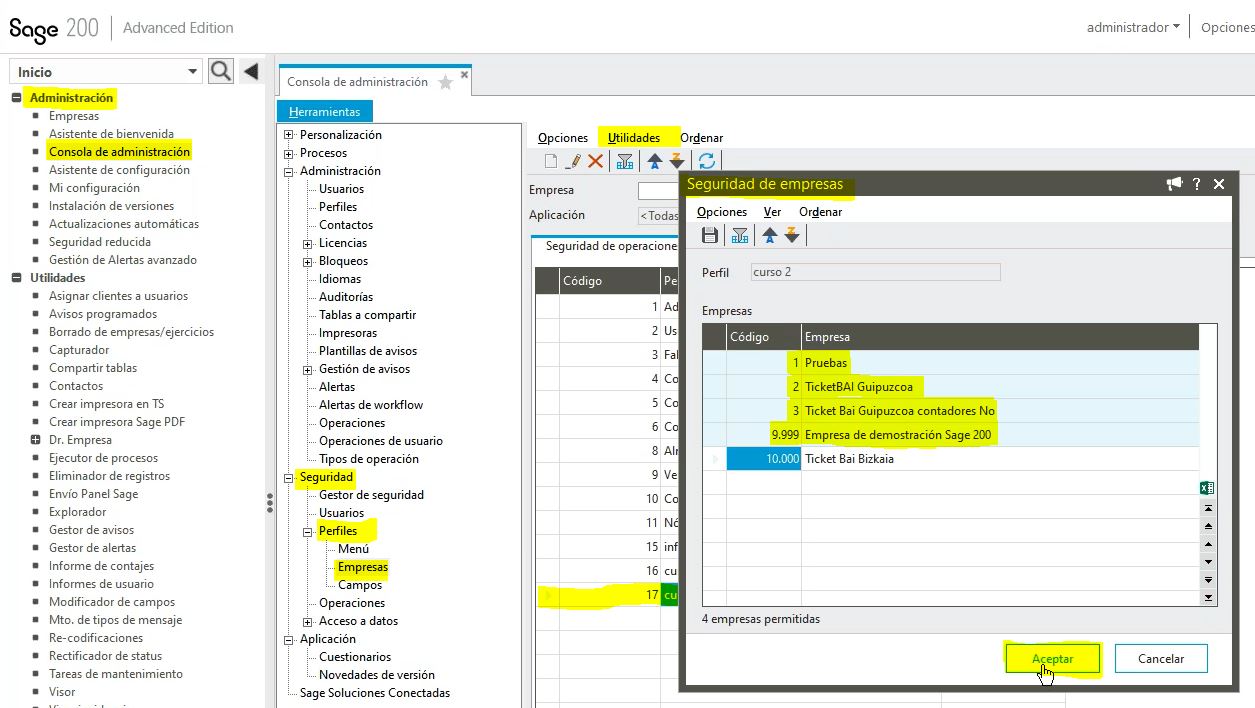Open Asistente de configuración in the left menu
Image resolution: width=1255 pixels, height=708 pixels.
[119, 170]
